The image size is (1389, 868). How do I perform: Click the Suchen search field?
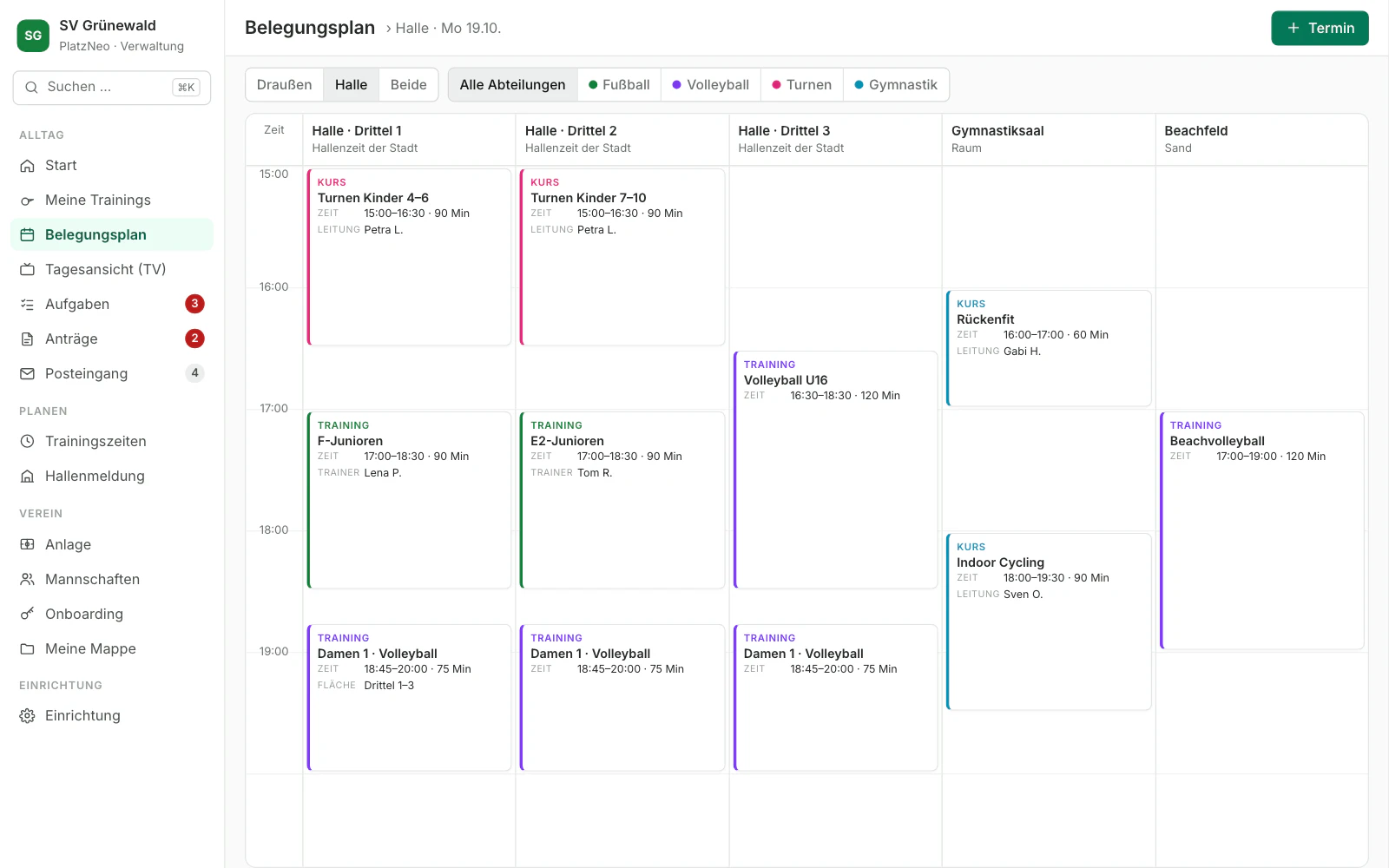(112, 88)
